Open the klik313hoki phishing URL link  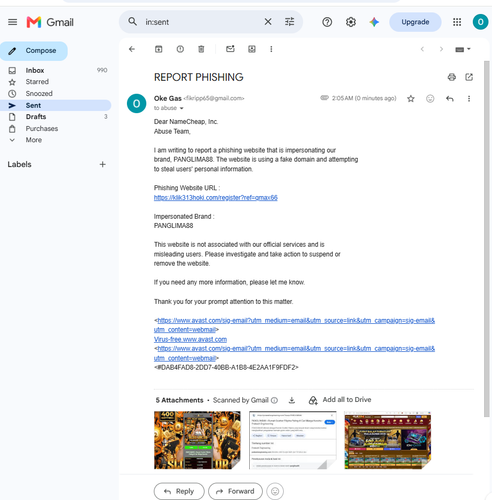pos(216,198)
